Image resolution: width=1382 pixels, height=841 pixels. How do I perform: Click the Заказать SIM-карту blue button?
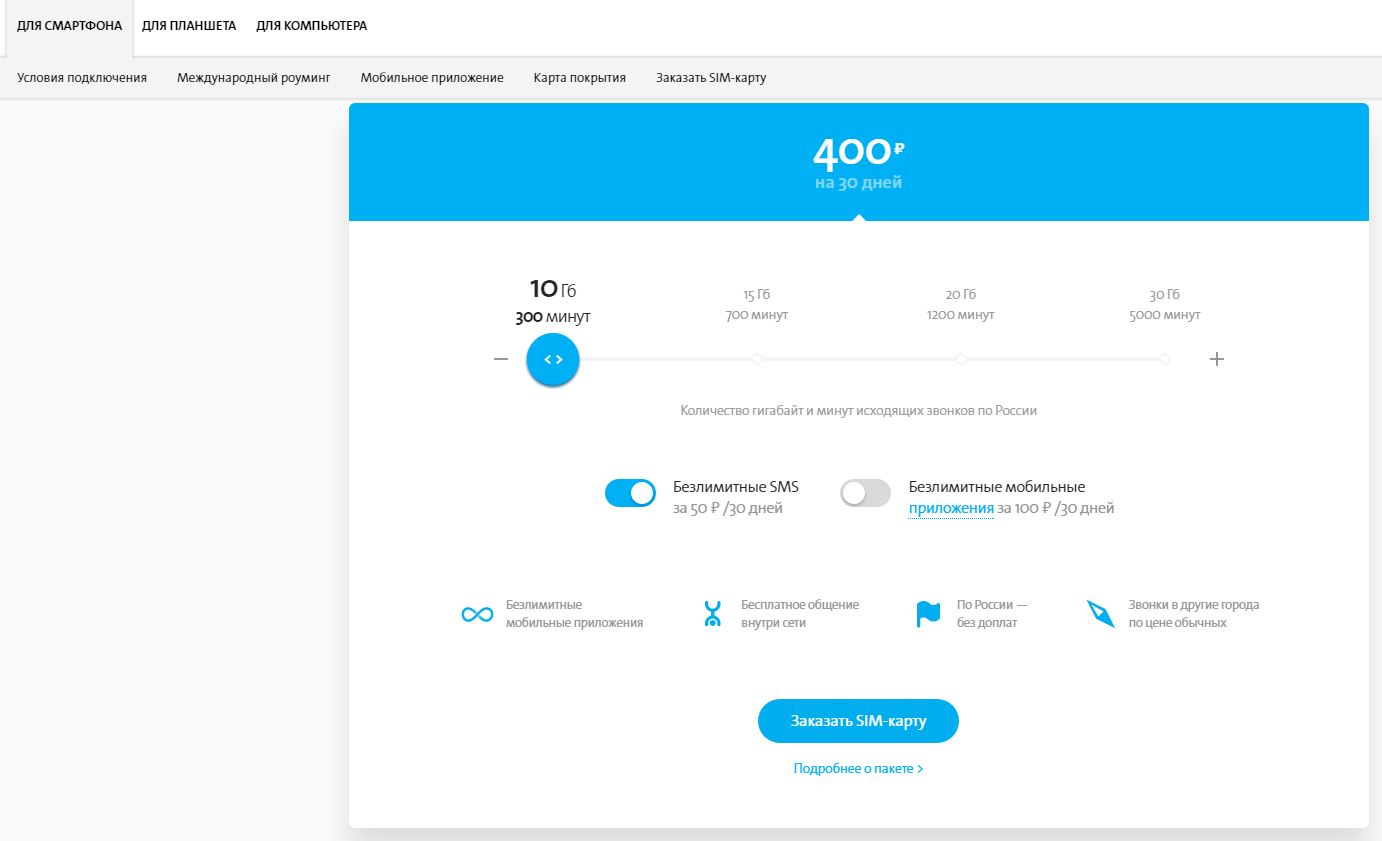pyautogui.click(x=858, y=721)
